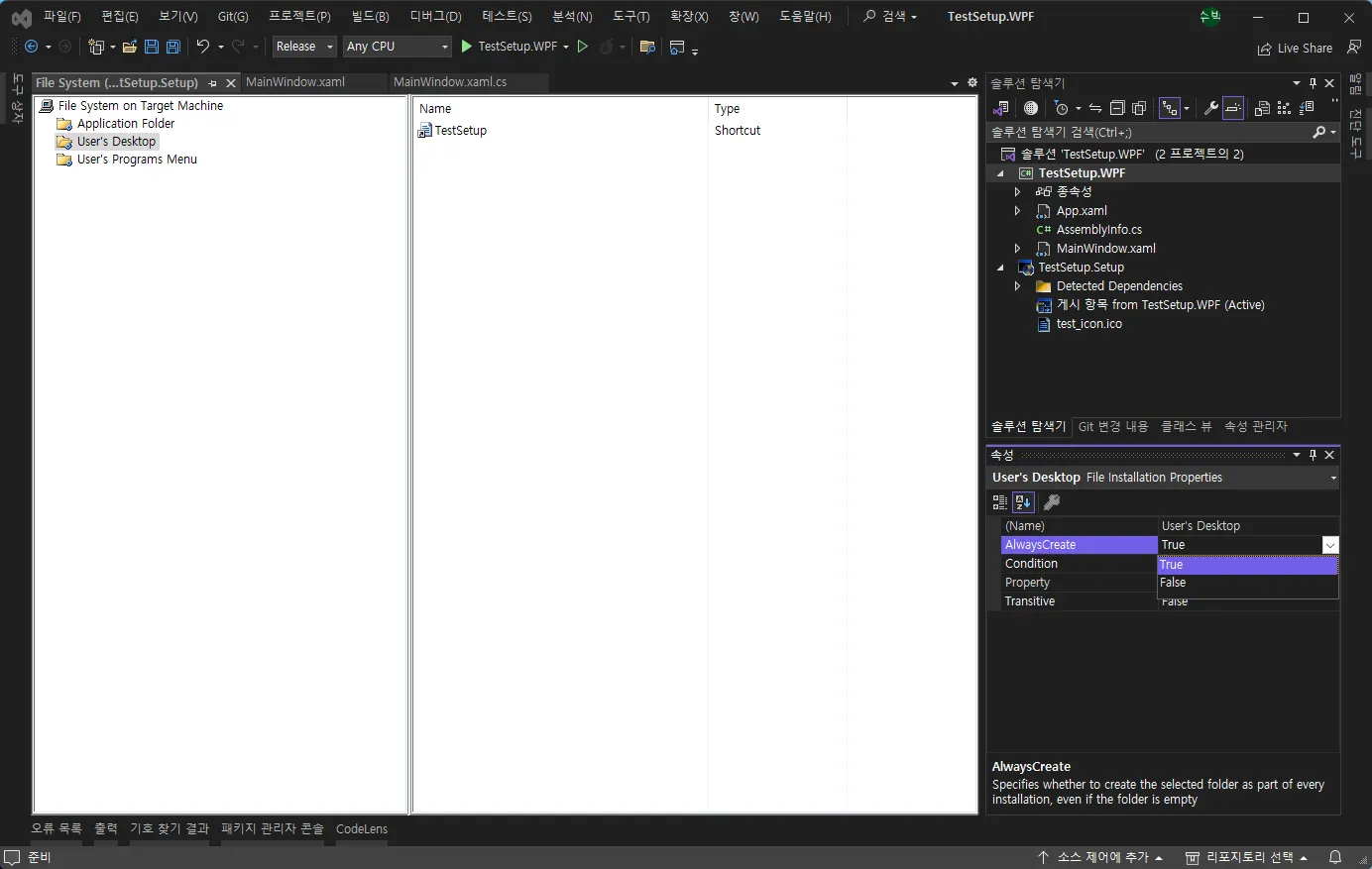Click the globe icon in Solution Explorer toolbar
1372x869 pixels.
(1031, 108)
